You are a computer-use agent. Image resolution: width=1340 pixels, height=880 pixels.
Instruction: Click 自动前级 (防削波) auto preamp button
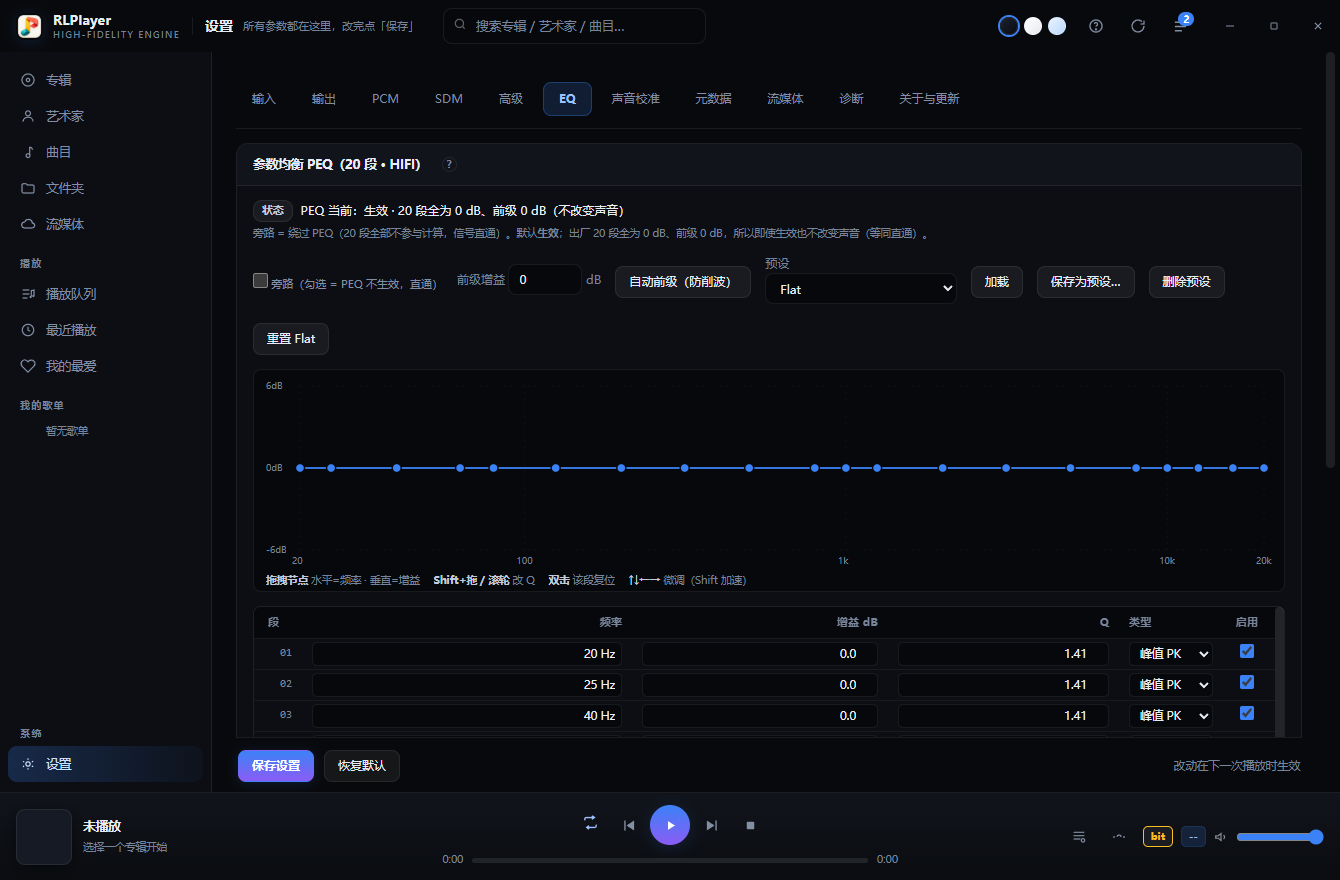[683, 282]
